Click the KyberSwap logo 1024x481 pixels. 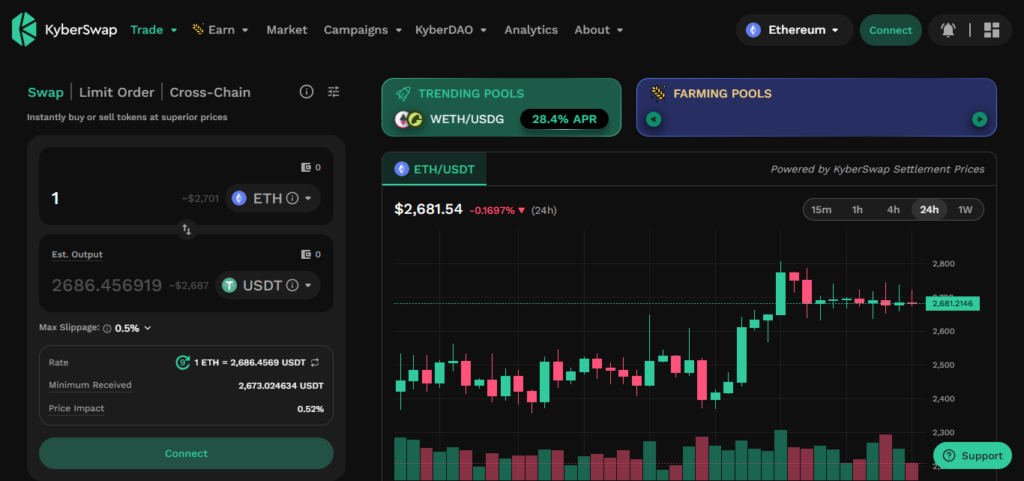[64, 29]
